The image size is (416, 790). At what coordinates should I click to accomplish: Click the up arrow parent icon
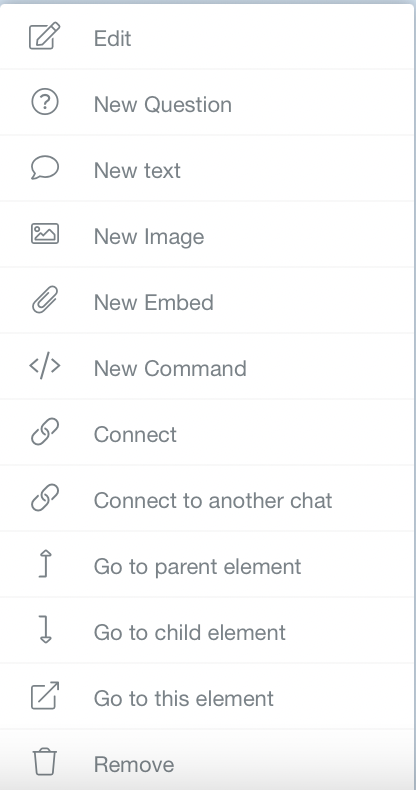coord(45,564)
